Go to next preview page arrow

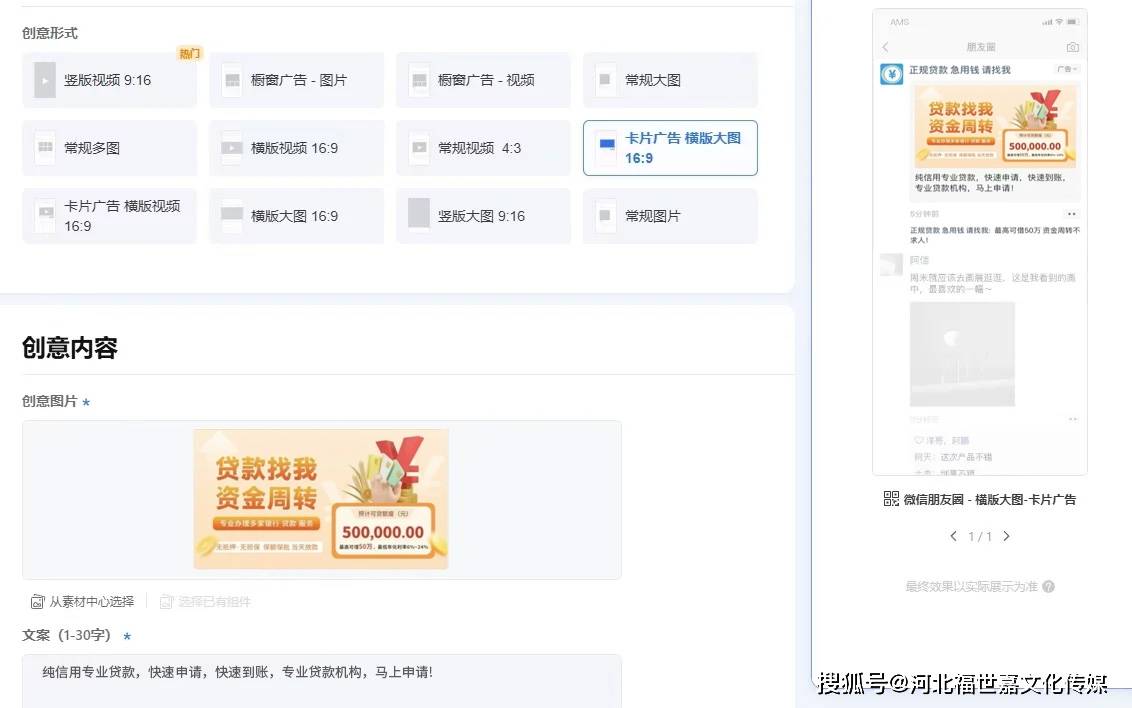[x=1006, y=536]
